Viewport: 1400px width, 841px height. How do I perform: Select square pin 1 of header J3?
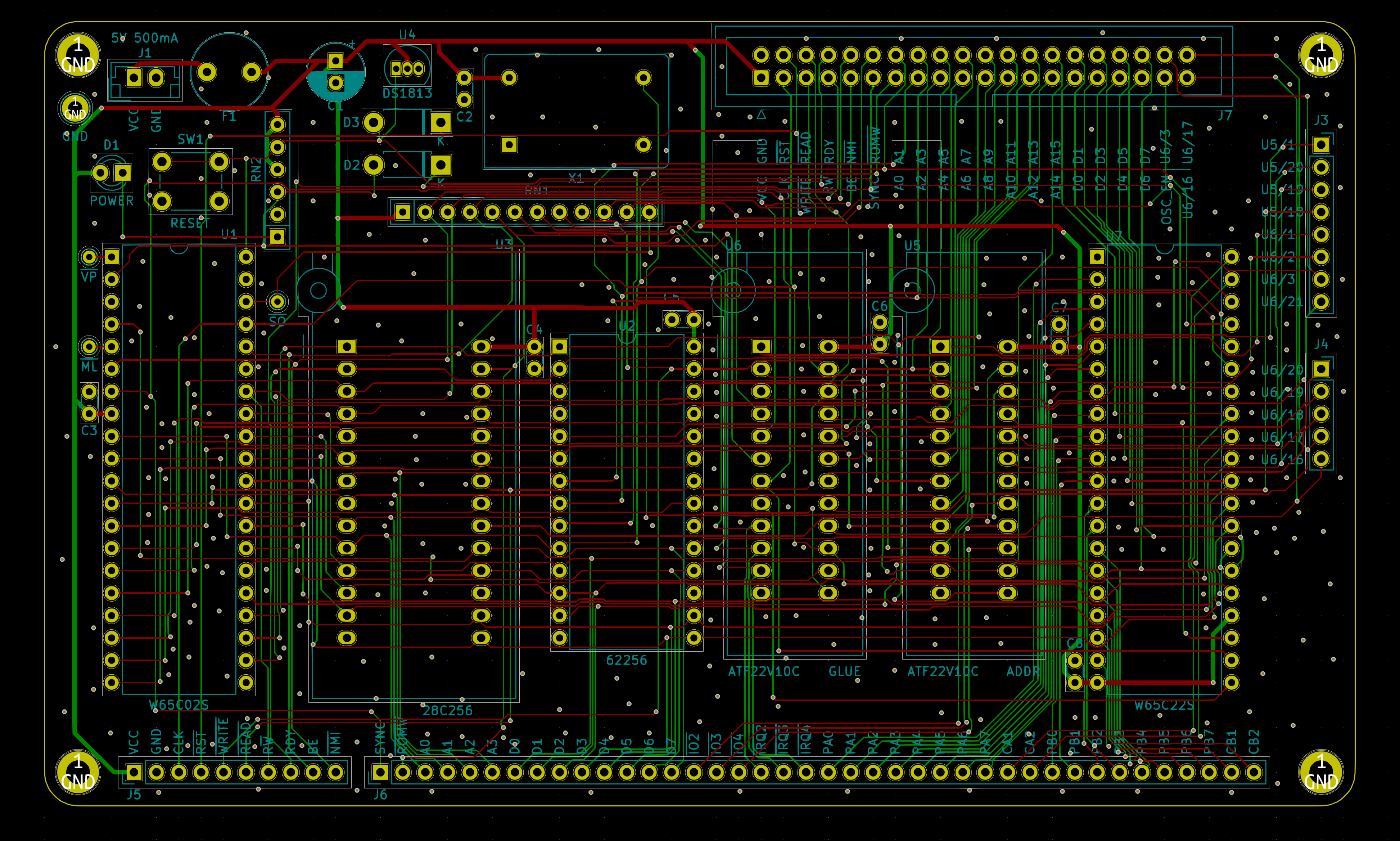point(1321,144)
